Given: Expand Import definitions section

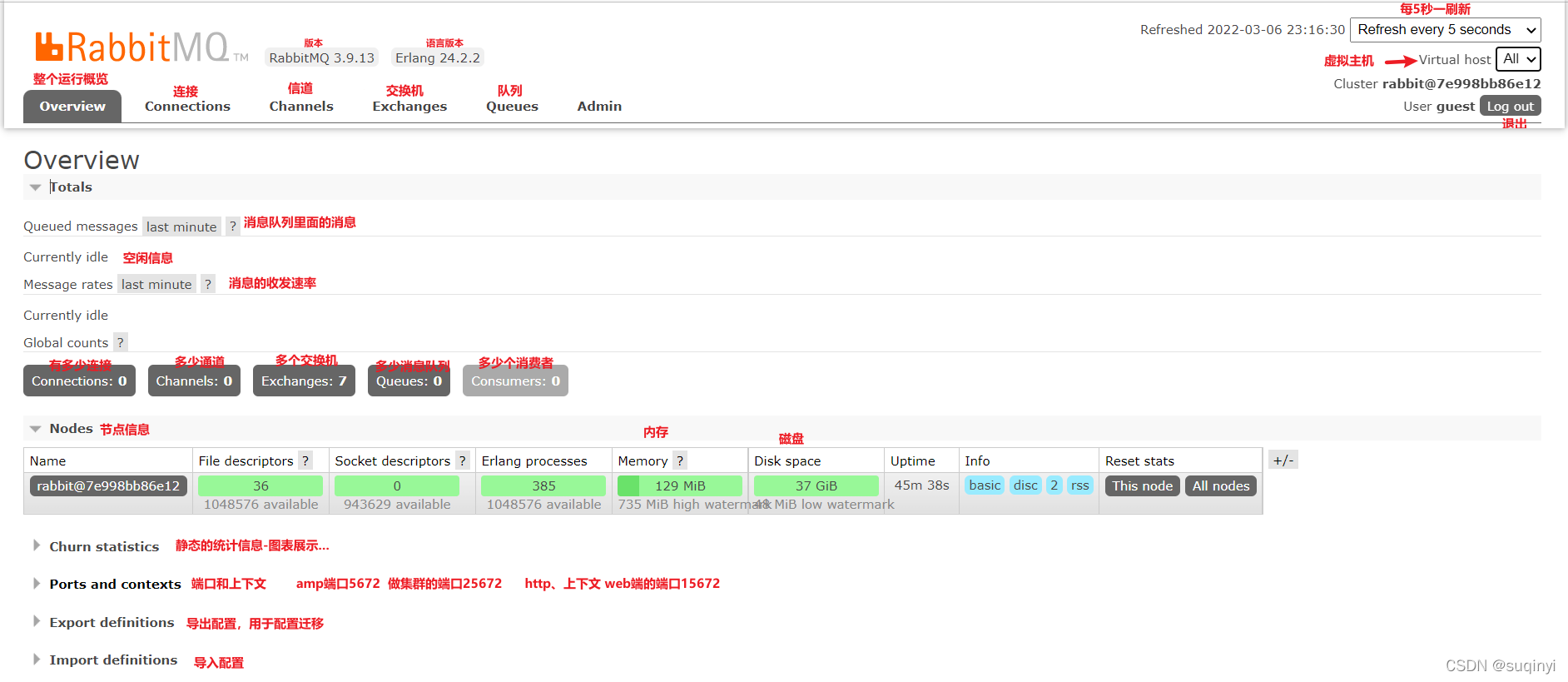Looking at the screenshot, I should coord(106,660).
